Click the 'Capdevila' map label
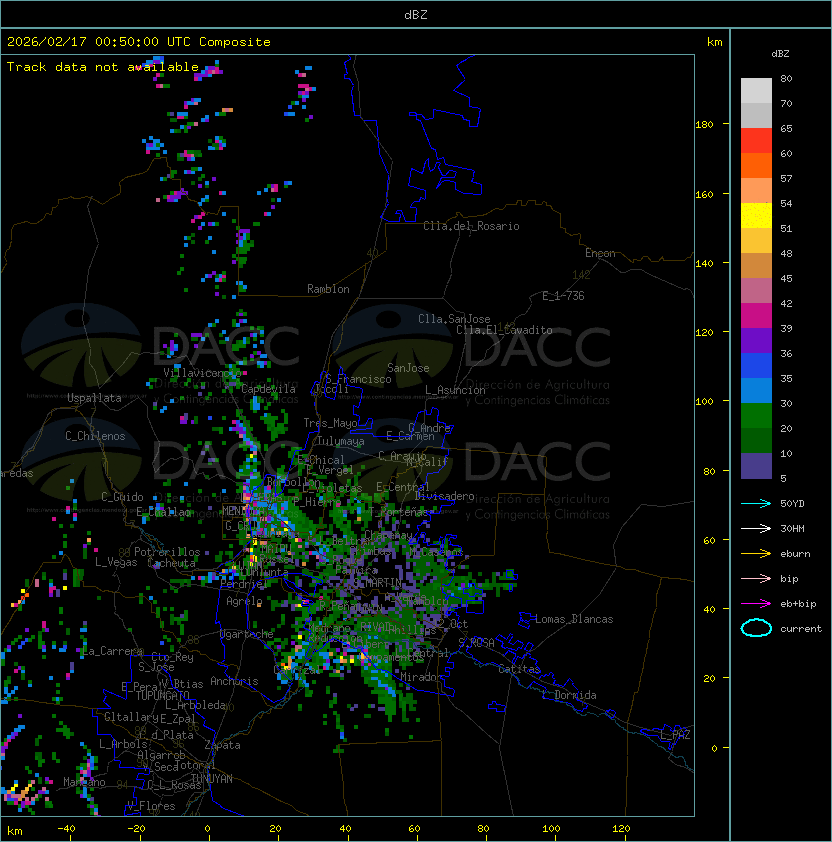This screenshot has width=832, height=842. point(268,389)
